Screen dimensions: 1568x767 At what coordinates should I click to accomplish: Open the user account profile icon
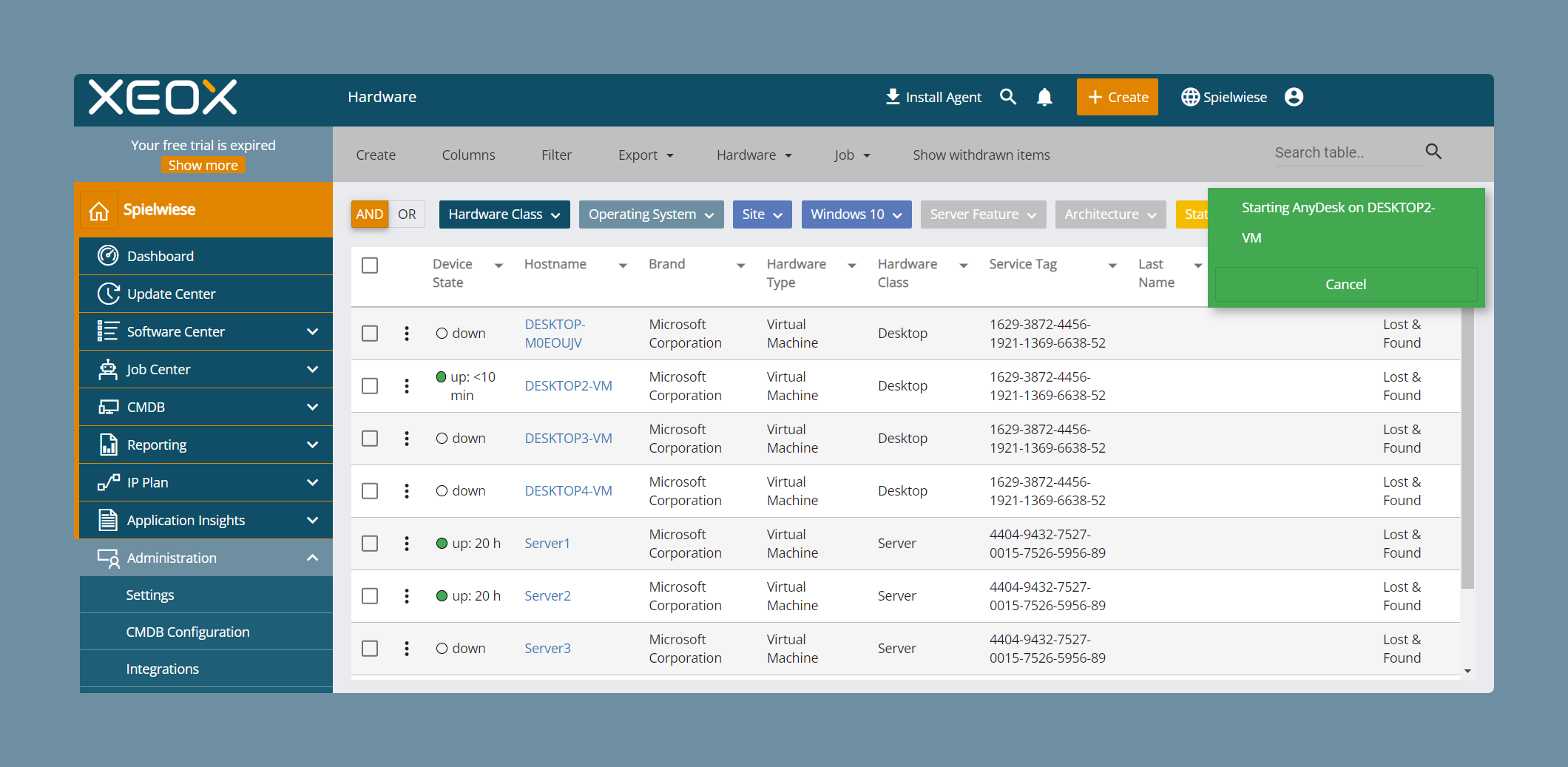point(1294,97)
